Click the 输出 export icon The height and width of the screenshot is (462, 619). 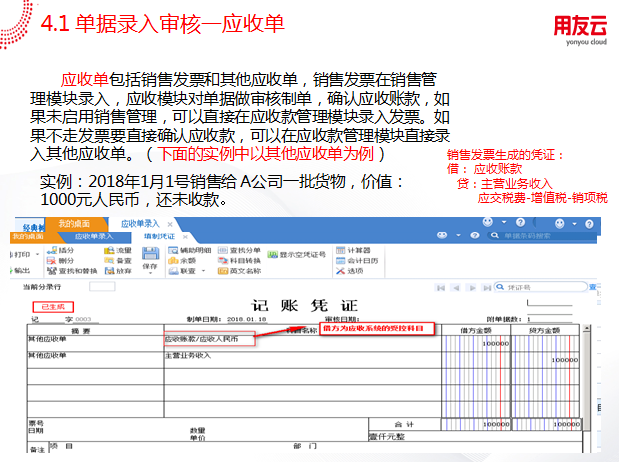click(11, 270)
